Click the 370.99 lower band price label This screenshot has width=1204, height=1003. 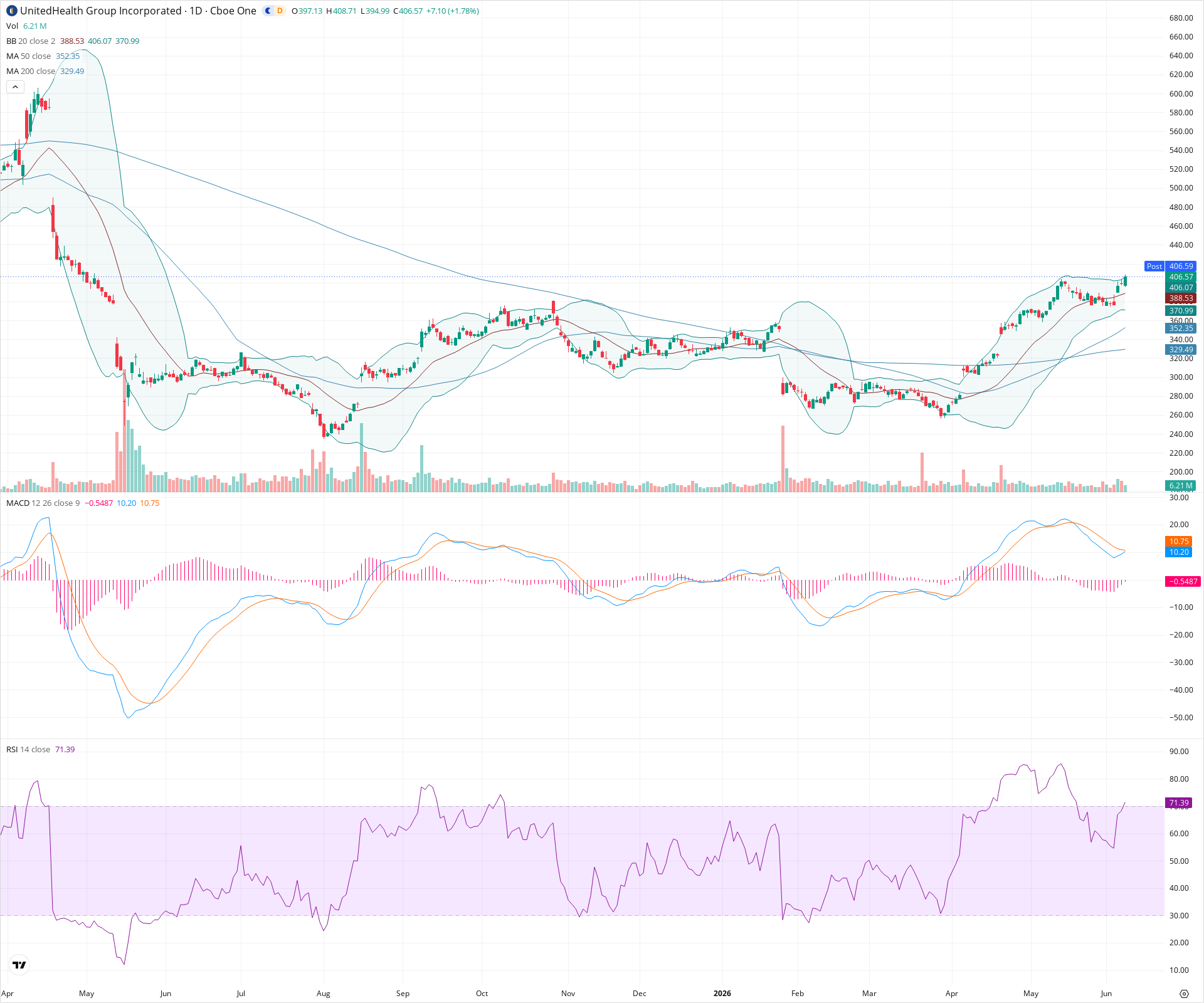coord(1181,311)
